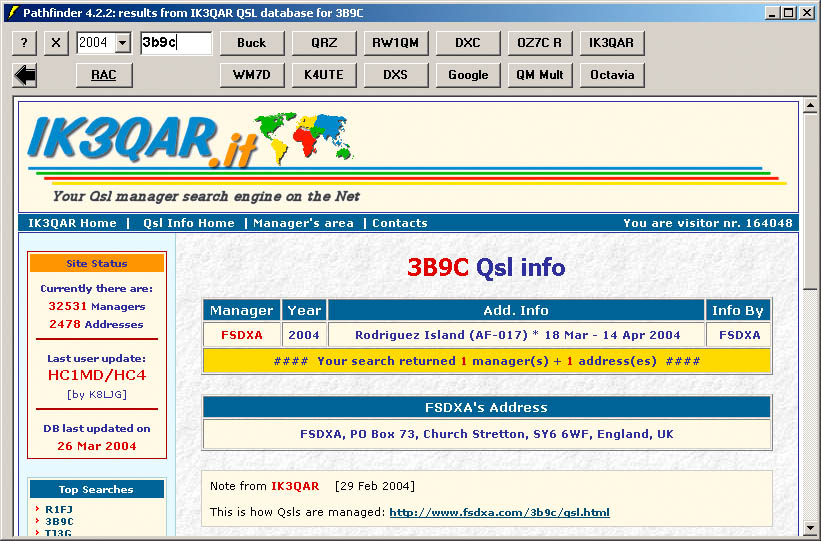Click the Pathfinder lightning title bar icon
This screenshot has height=541, width=821.
[13, 12]
